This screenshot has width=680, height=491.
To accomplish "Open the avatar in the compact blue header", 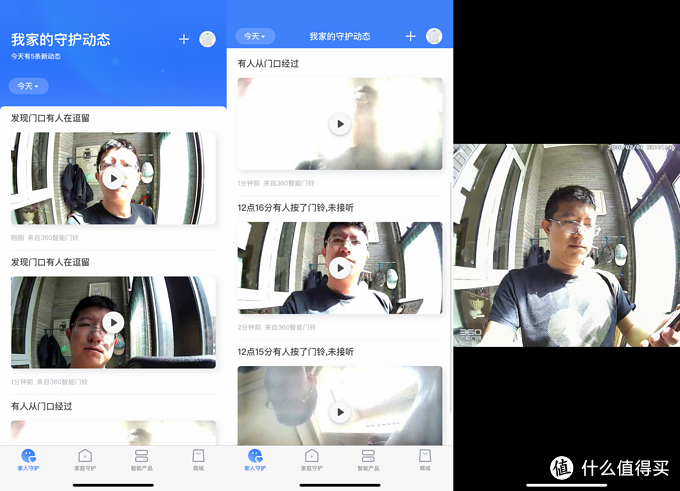I will point(434,36).
